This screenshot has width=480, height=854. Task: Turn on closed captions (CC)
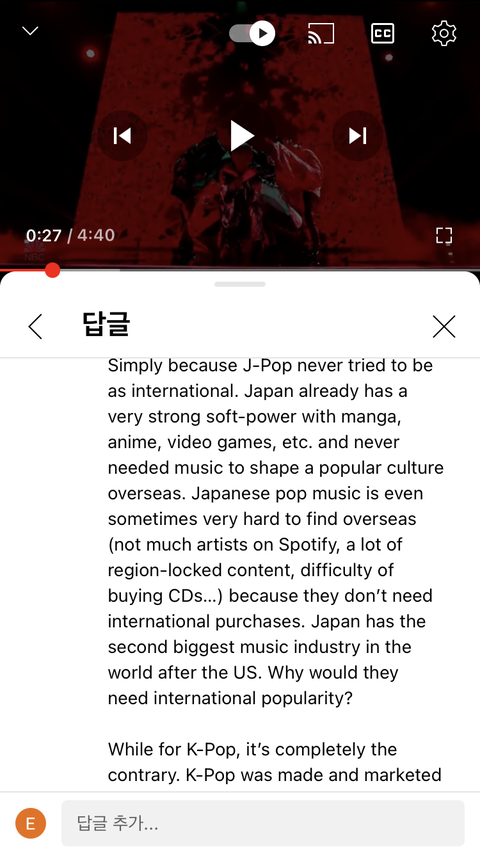pos(382,33)
